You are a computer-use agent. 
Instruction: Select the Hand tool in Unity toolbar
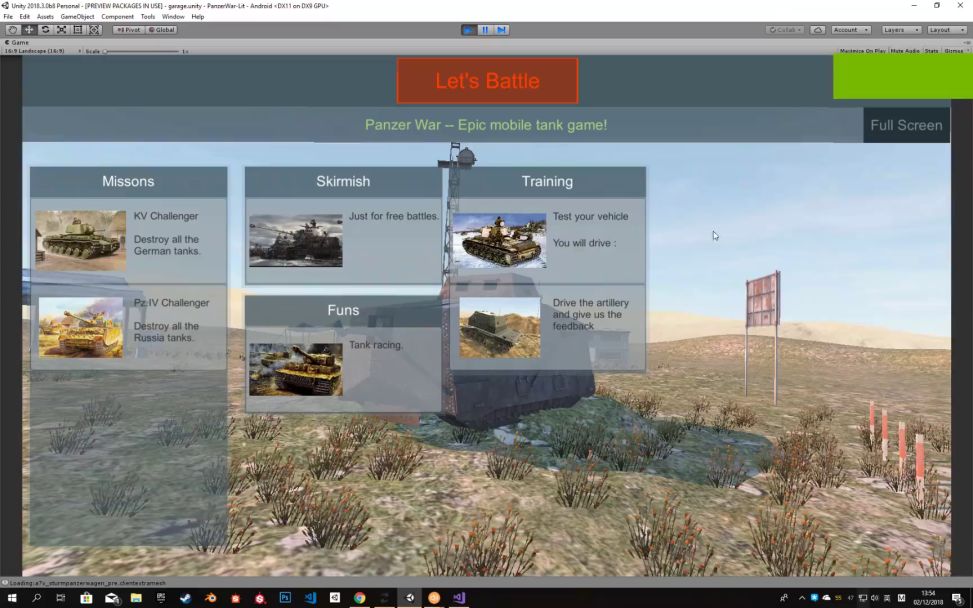13,30
